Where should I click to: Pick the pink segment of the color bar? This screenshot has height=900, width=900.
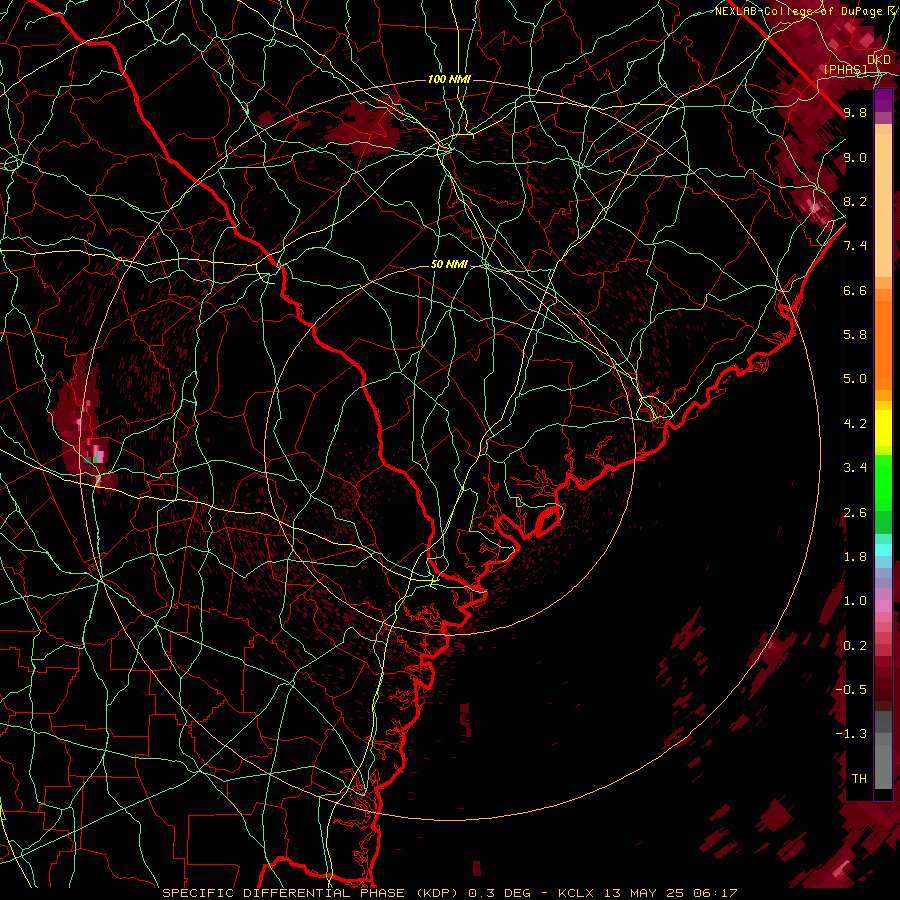tap(883, 606)
